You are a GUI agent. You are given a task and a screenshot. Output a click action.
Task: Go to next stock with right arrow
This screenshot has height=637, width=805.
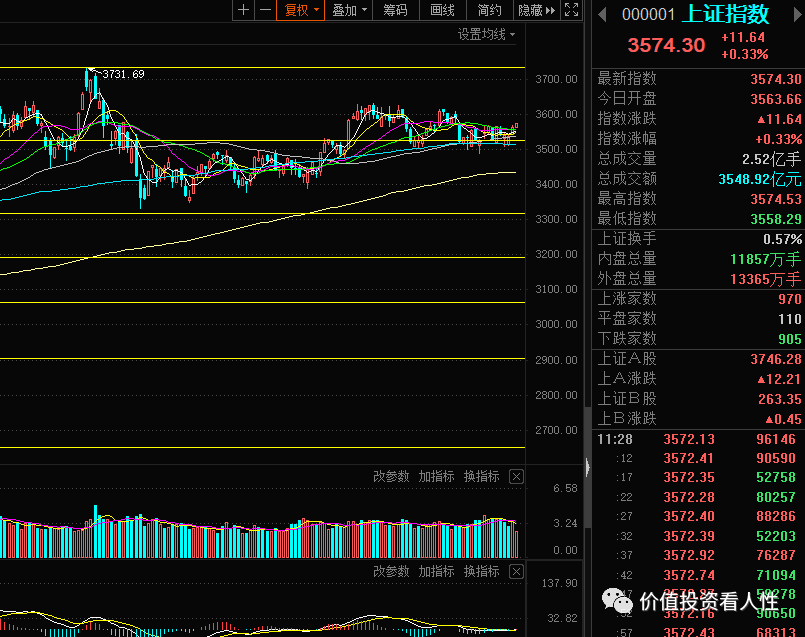click(797, 14)
